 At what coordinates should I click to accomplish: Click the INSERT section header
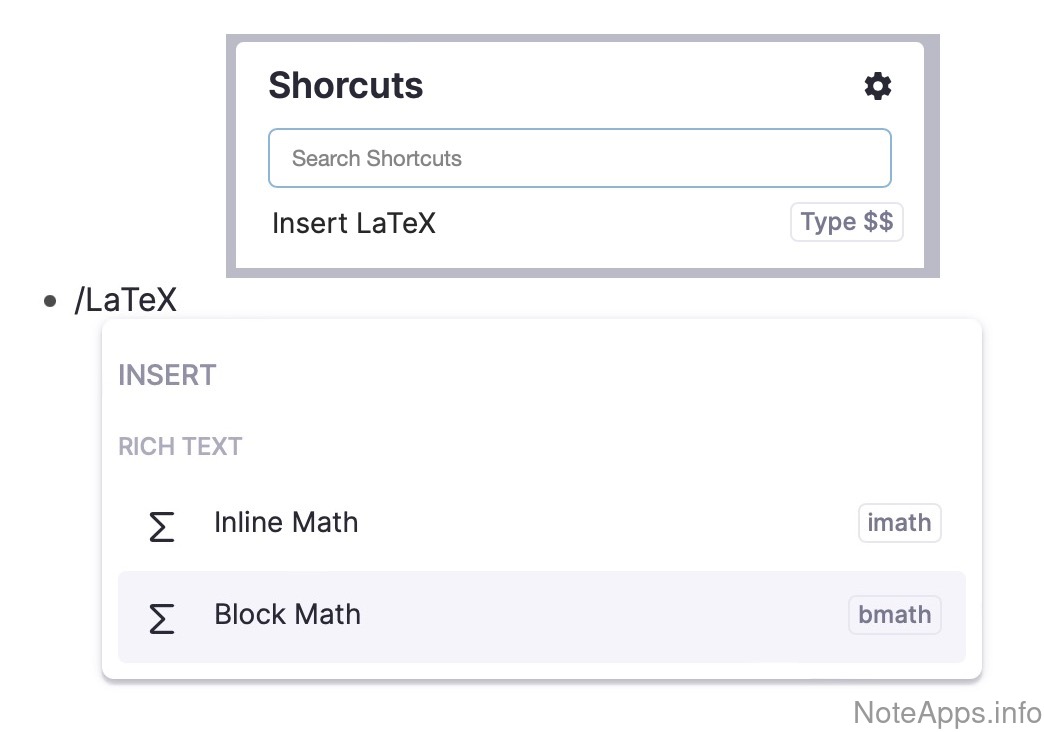point(167,376)
